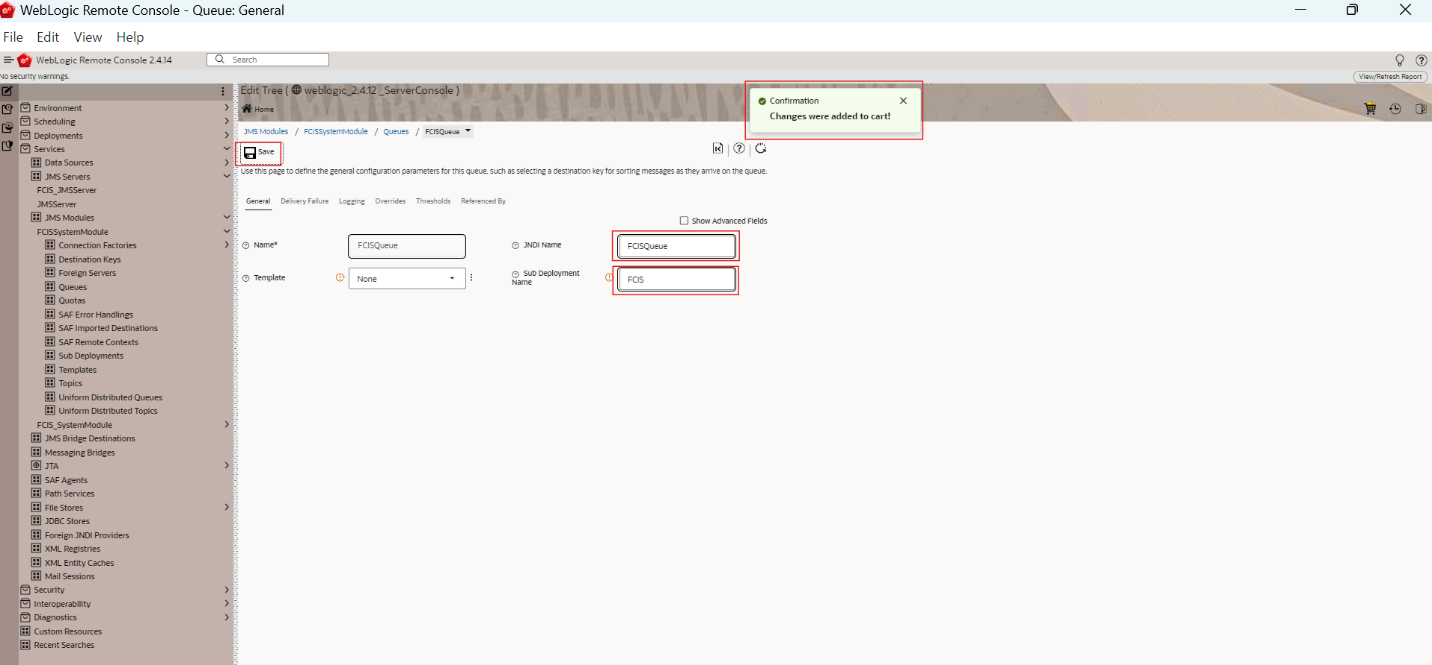The image size is (1432, 665).
Task: Switch to the Thresholds tab
Action: click(433, 201)
